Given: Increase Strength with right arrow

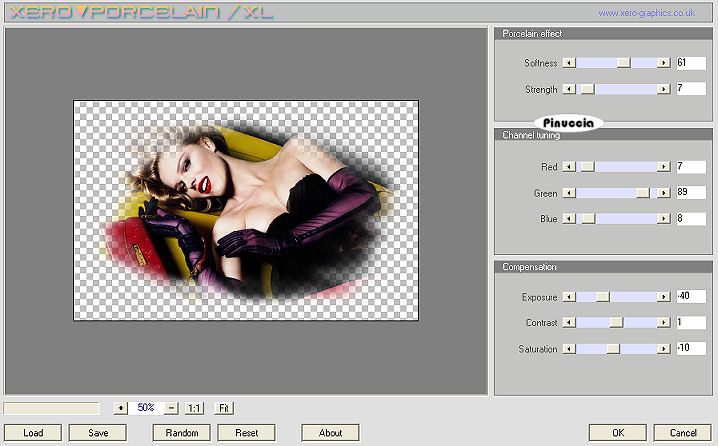Looking at the screenshot, I should point(664,89).
